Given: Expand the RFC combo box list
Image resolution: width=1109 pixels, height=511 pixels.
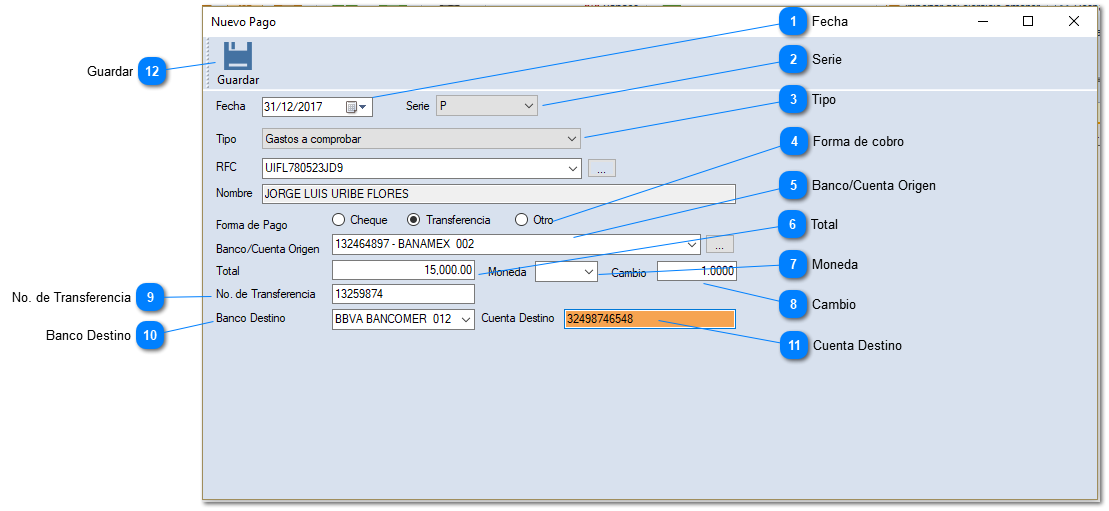Looking at the screenshot, I should pos(572,169).
